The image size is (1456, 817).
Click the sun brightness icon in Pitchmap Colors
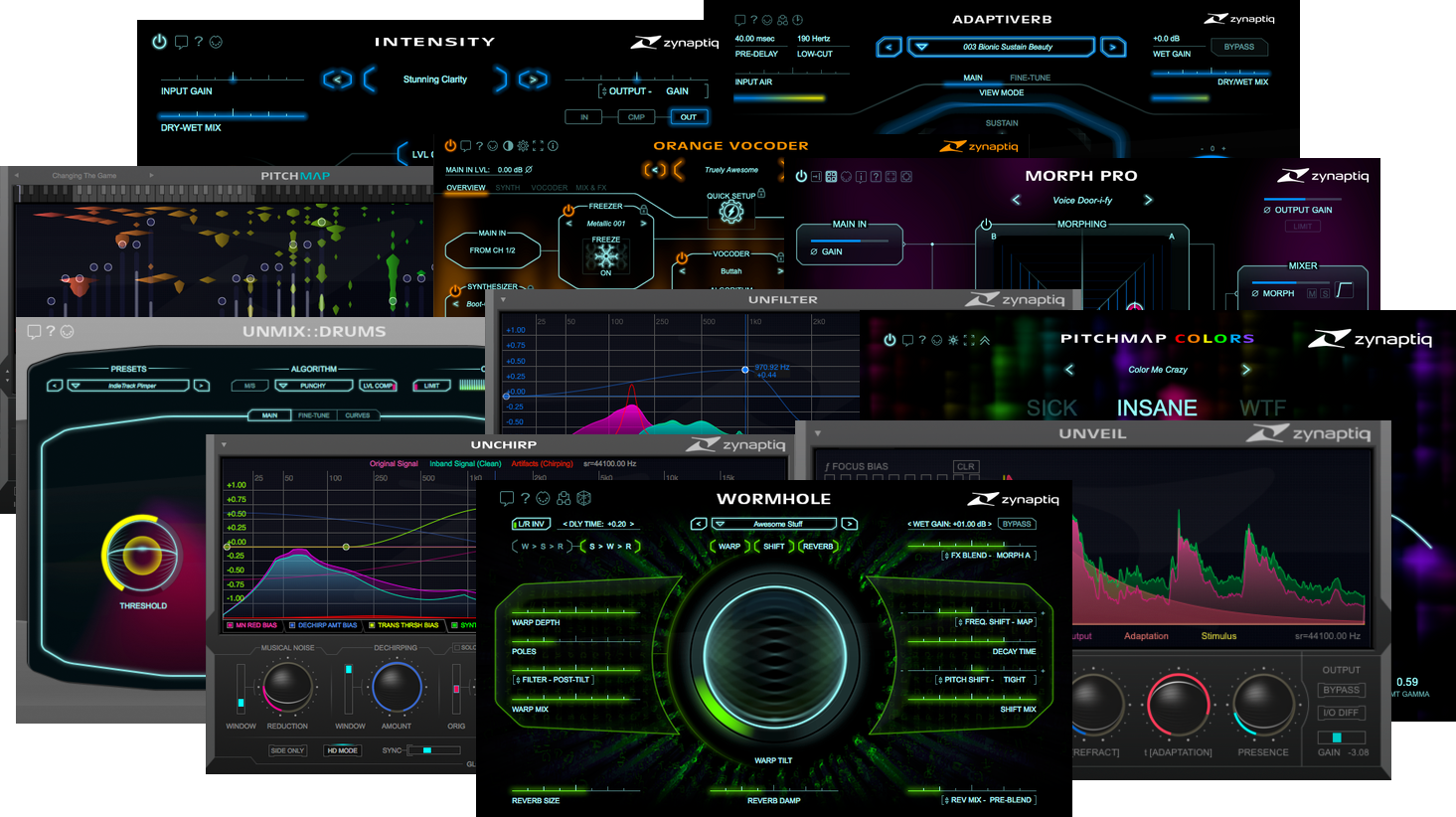(x=953, y=340)
